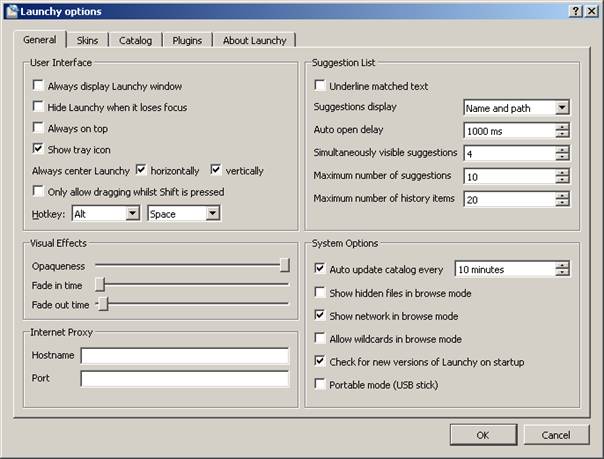Click the proxy Hostname field
The height and width of the screenshot is (459, 604).
click(185, 356)
